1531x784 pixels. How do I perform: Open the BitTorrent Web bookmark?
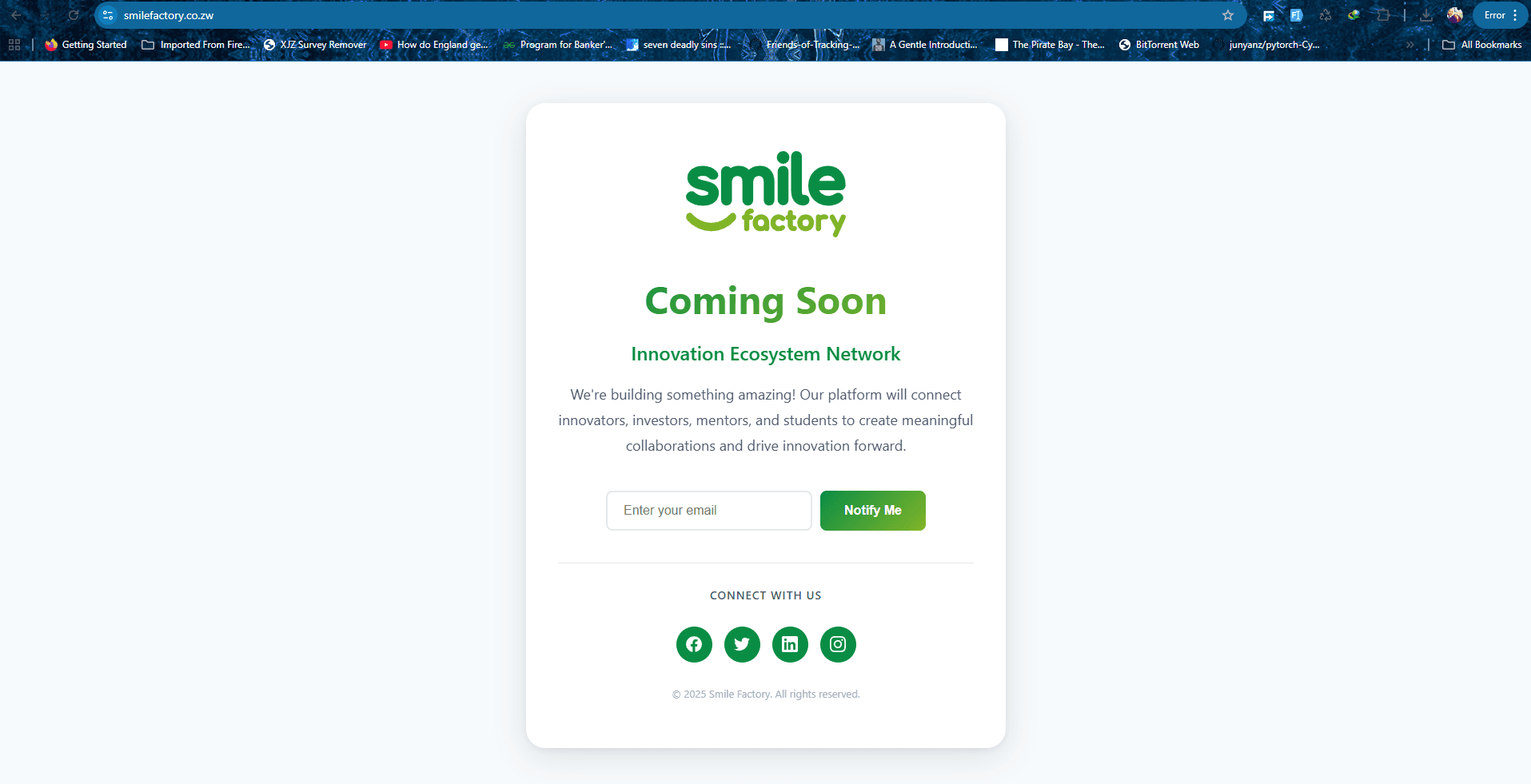tap(1159, 45)
